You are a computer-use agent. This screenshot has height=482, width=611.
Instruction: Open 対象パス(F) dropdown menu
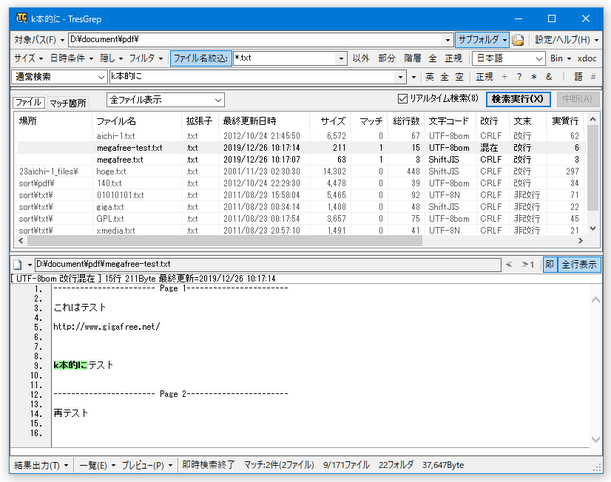pos(39,40)
